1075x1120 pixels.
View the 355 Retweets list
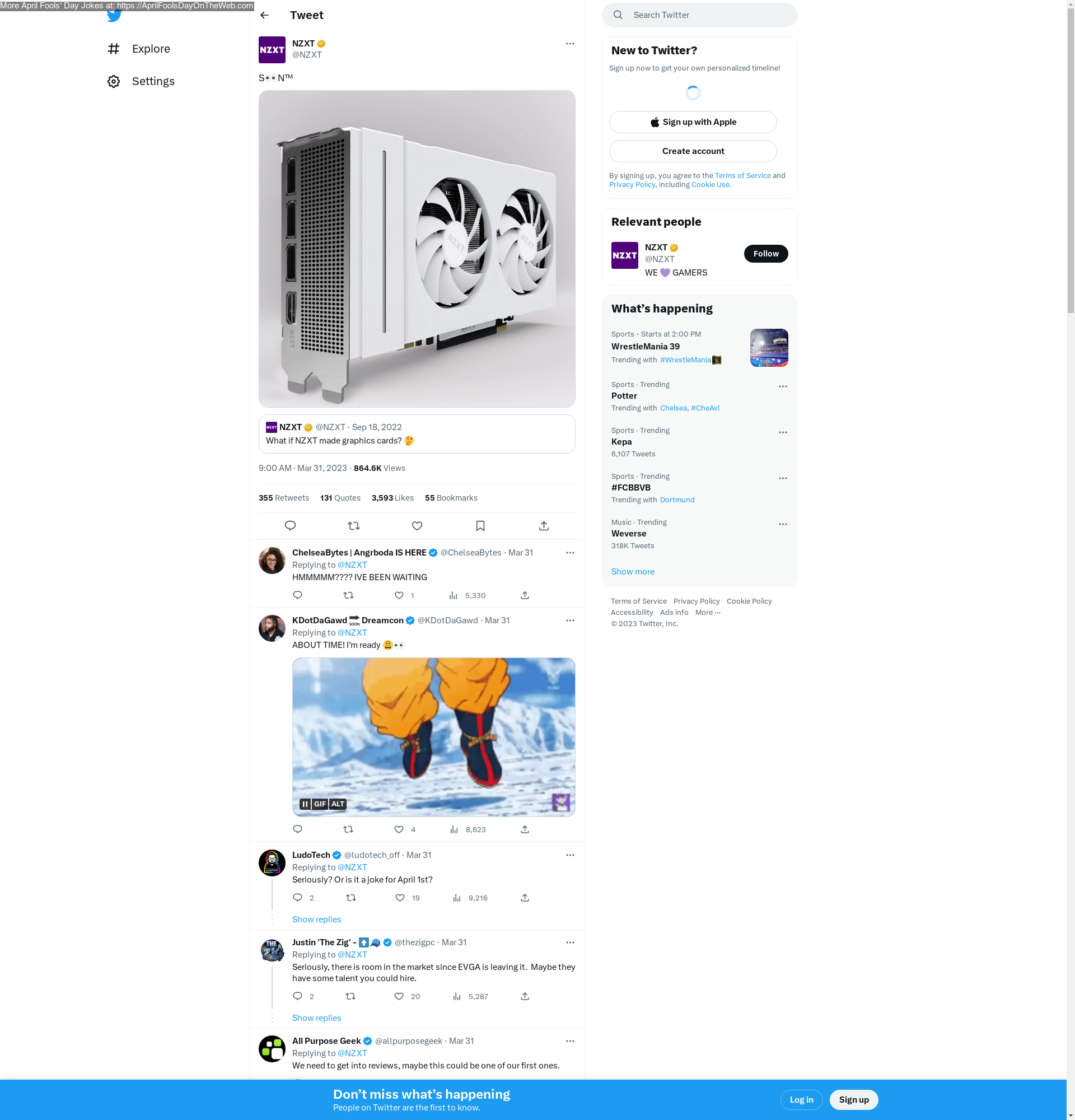[283, 498]
